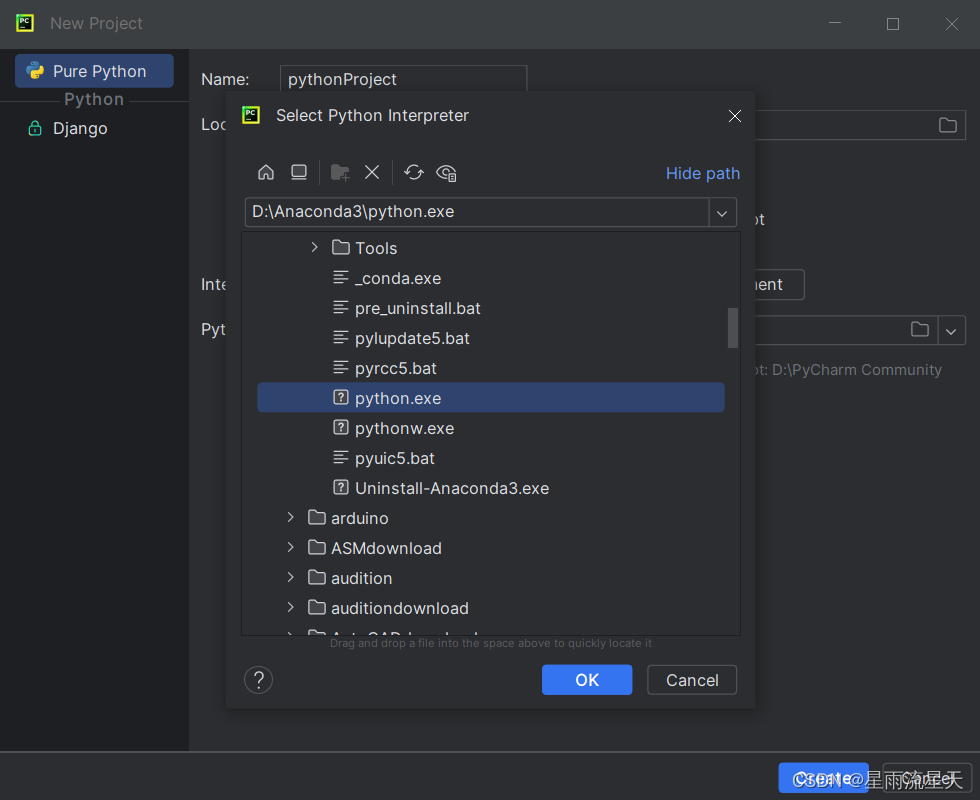980x800 pixels.
Task: Edit the interpreter path field
Action: tap(477, 212)
